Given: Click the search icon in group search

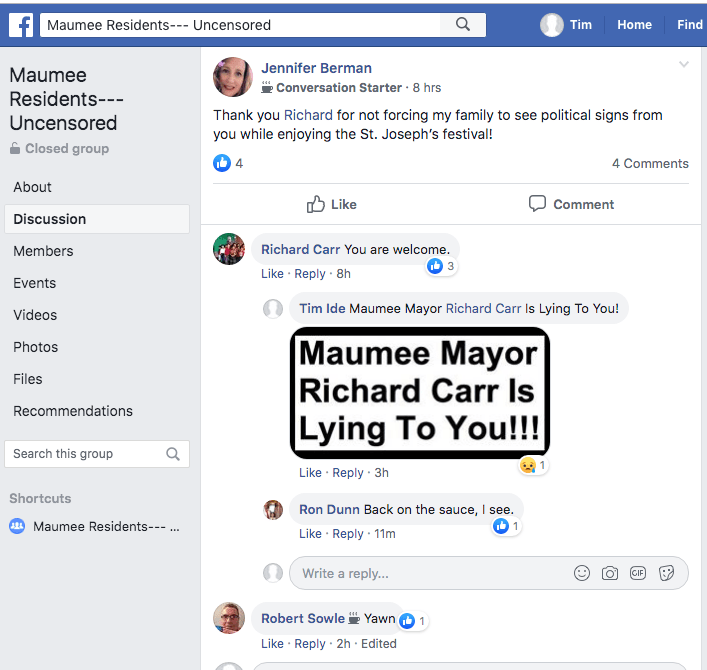Looking at the screenshot, I should pos(173,454).
